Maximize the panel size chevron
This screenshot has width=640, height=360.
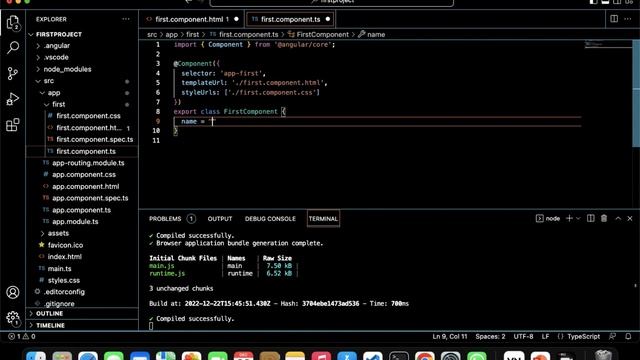pos(618,218)
